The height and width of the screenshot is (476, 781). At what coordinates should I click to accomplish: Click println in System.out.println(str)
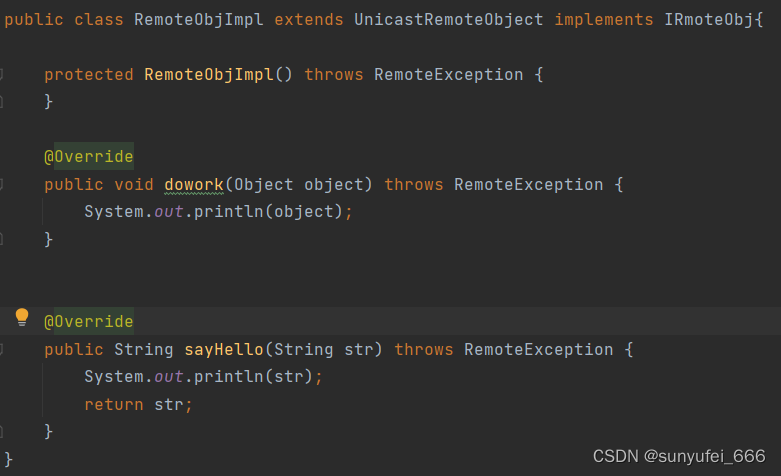tap(229, 376)
